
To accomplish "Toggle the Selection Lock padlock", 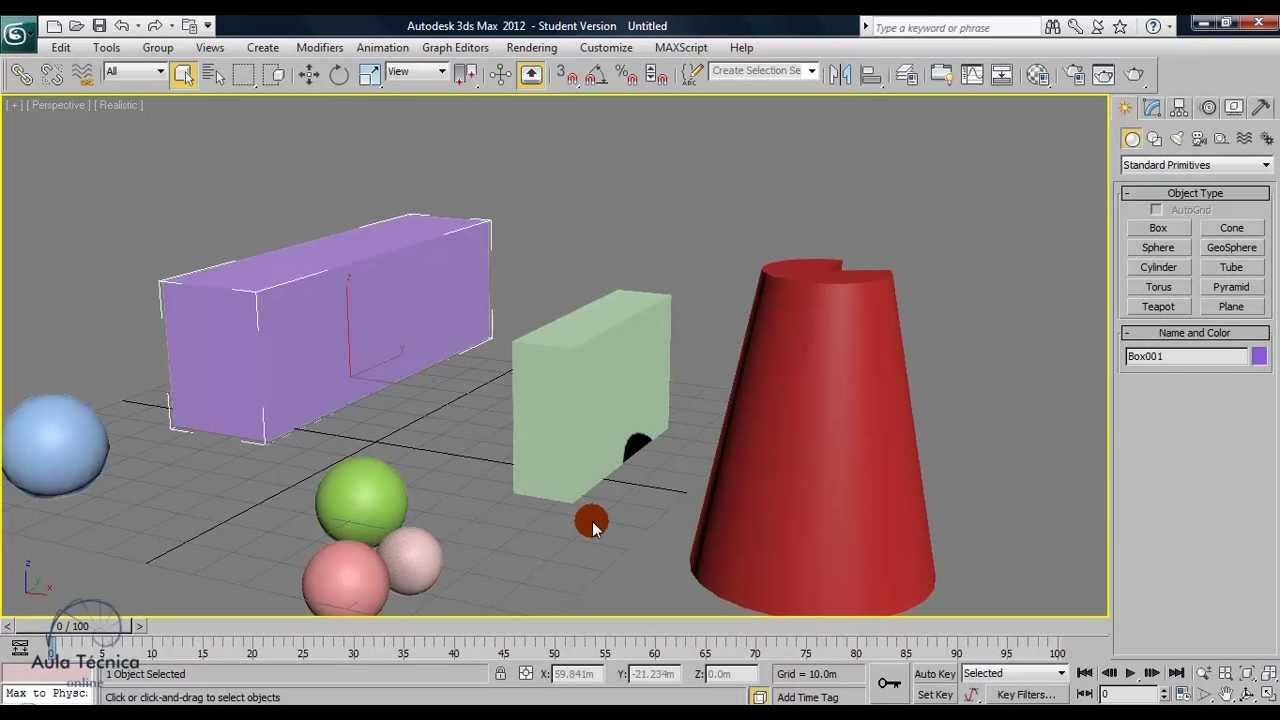I will [500, 674].
